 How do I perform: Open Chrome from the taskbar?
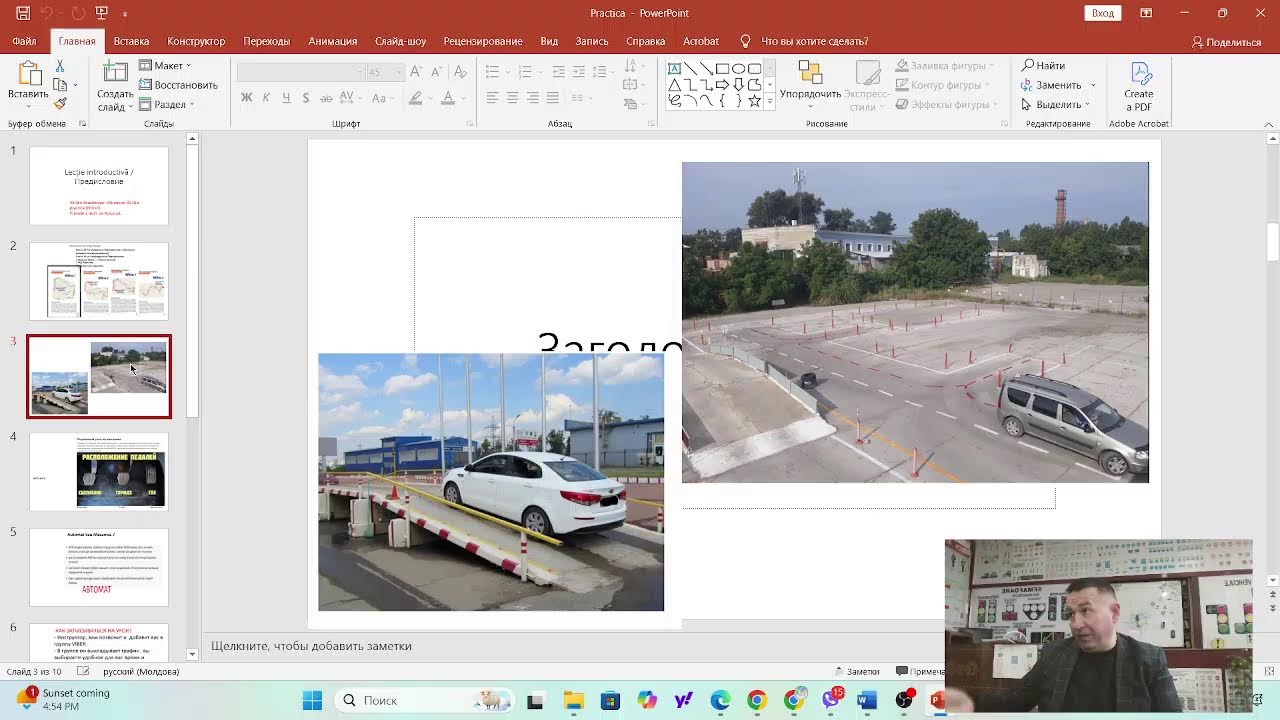[x=757, y=700]
